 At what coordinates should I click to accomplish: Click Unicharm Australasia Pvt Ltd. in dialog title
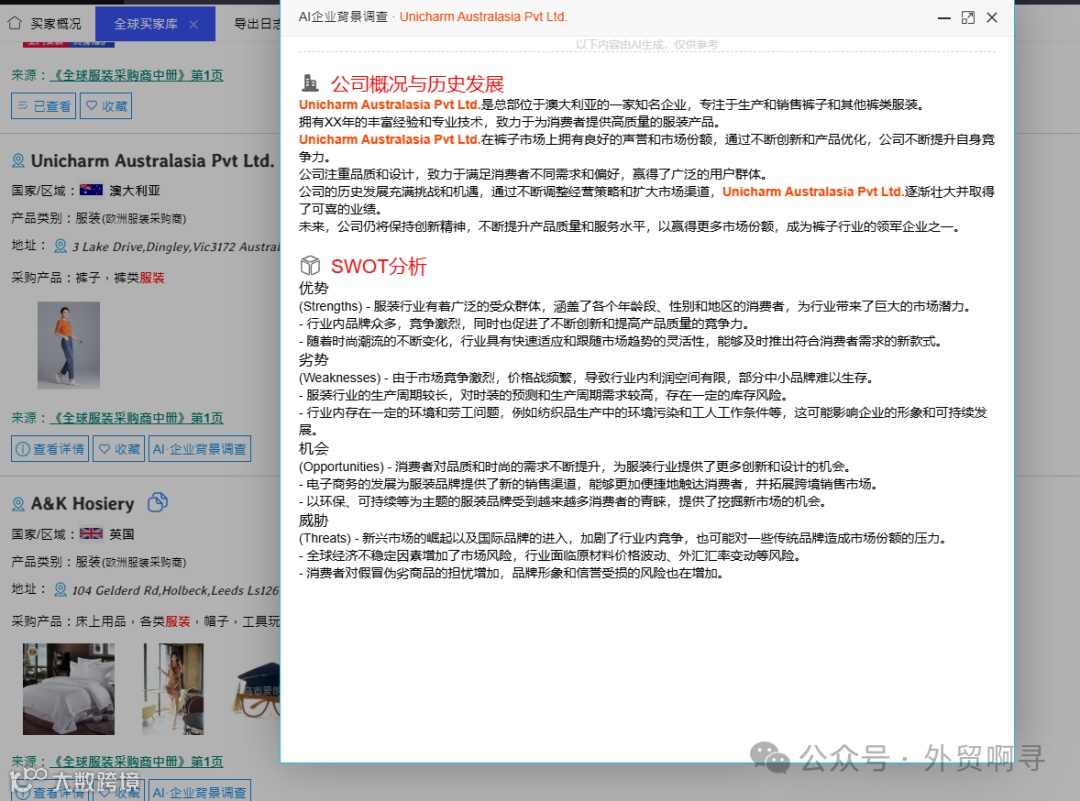pyautogui.click(x=483, y=17)
